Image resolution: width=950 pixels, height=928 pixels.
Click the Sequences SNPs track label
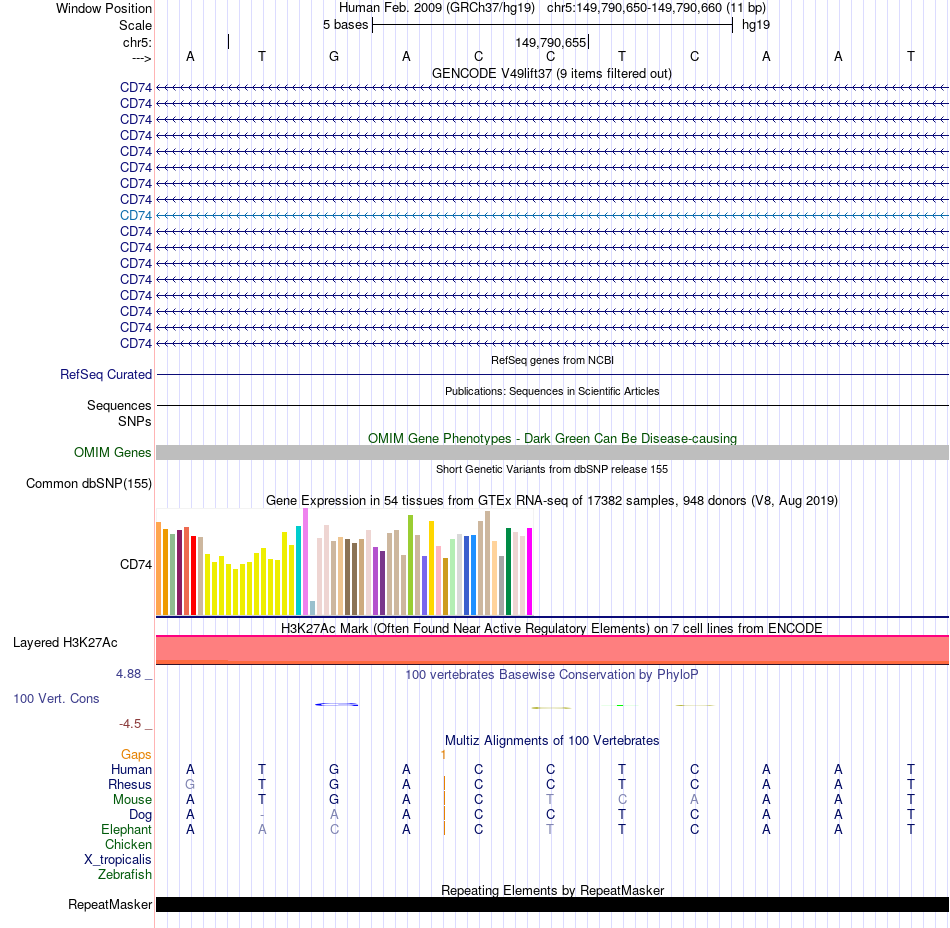coord(119,413)
